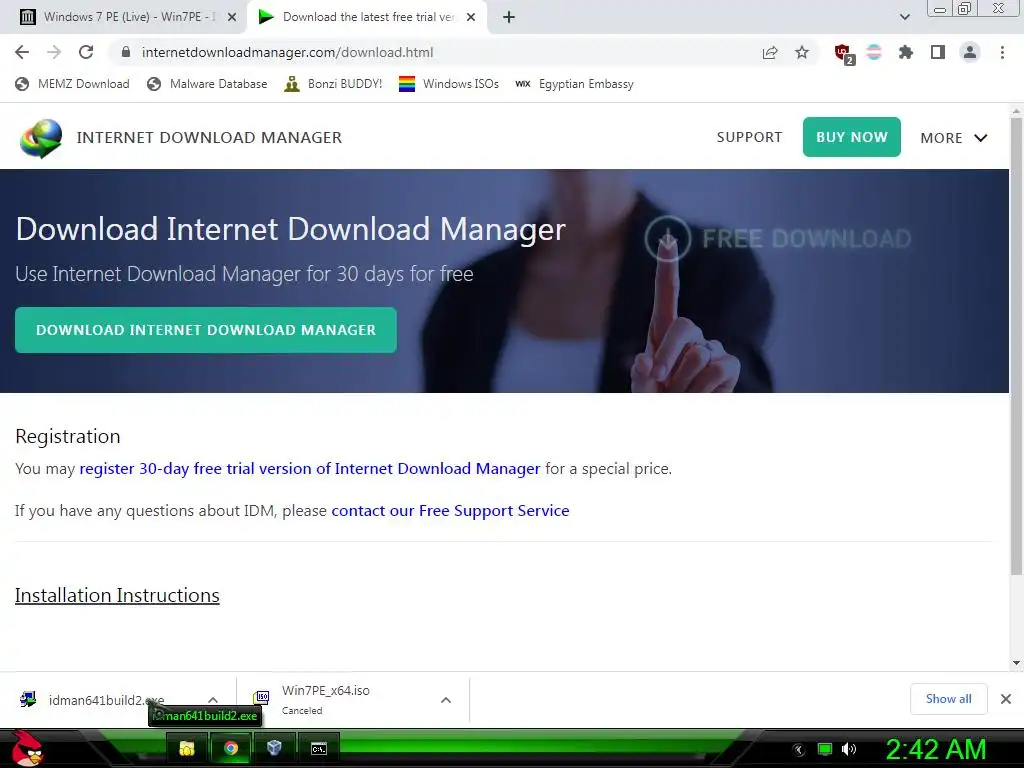Click the IDM globe logo

coord(41,138)
